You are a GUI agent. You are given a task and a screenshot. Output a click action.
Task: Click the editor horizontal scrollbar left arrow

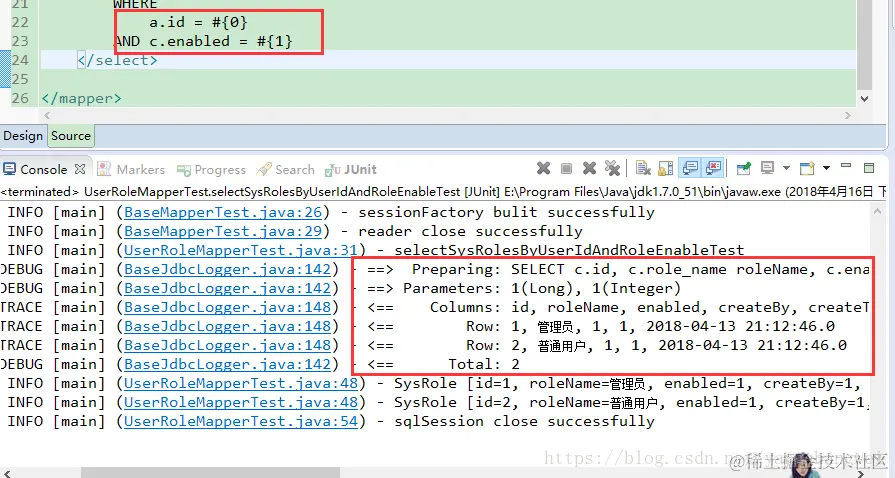click(47, 115)
